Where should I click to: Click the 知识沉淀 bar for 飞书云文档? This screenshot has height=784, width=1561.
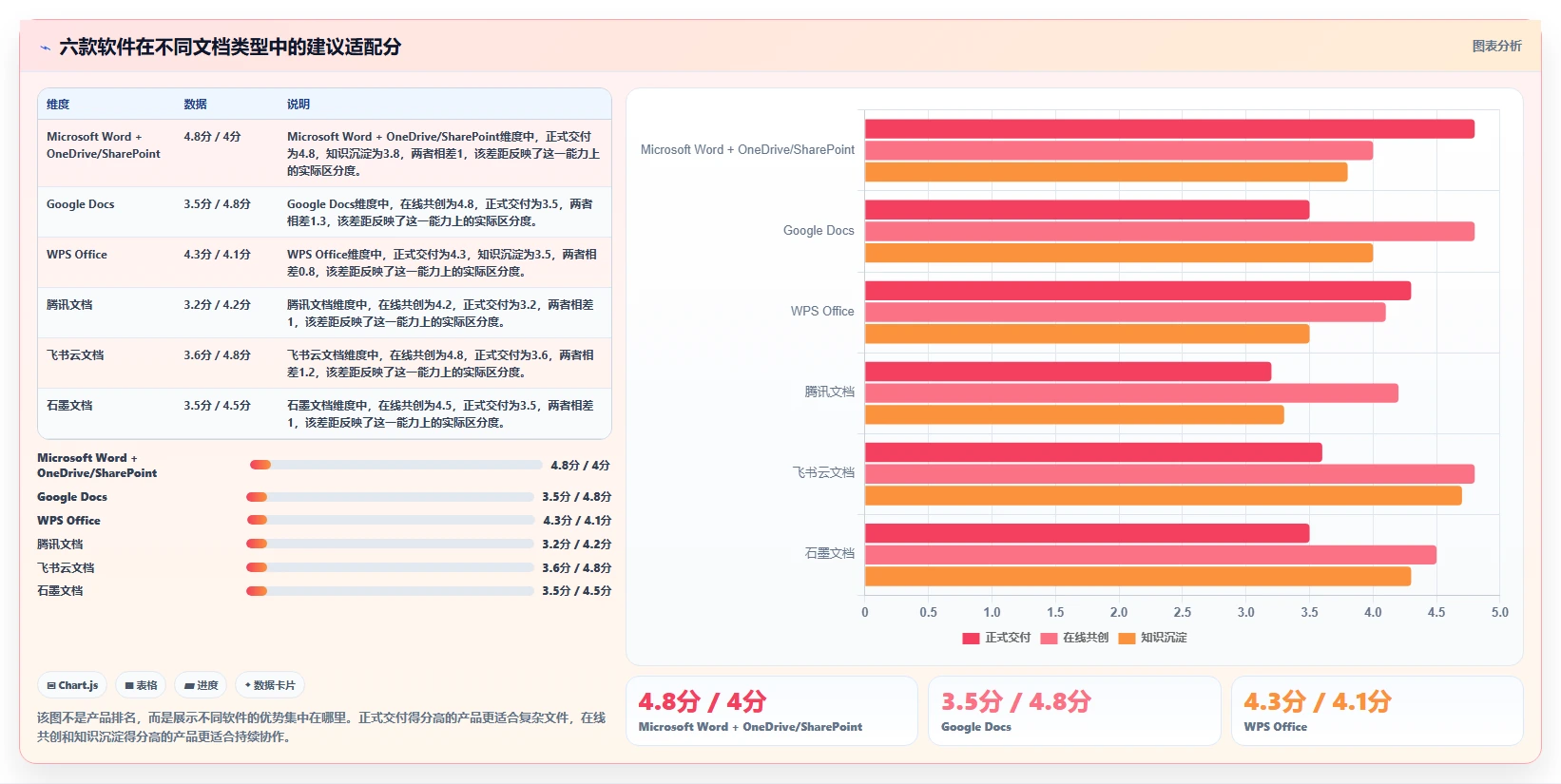coord(1164,496)
